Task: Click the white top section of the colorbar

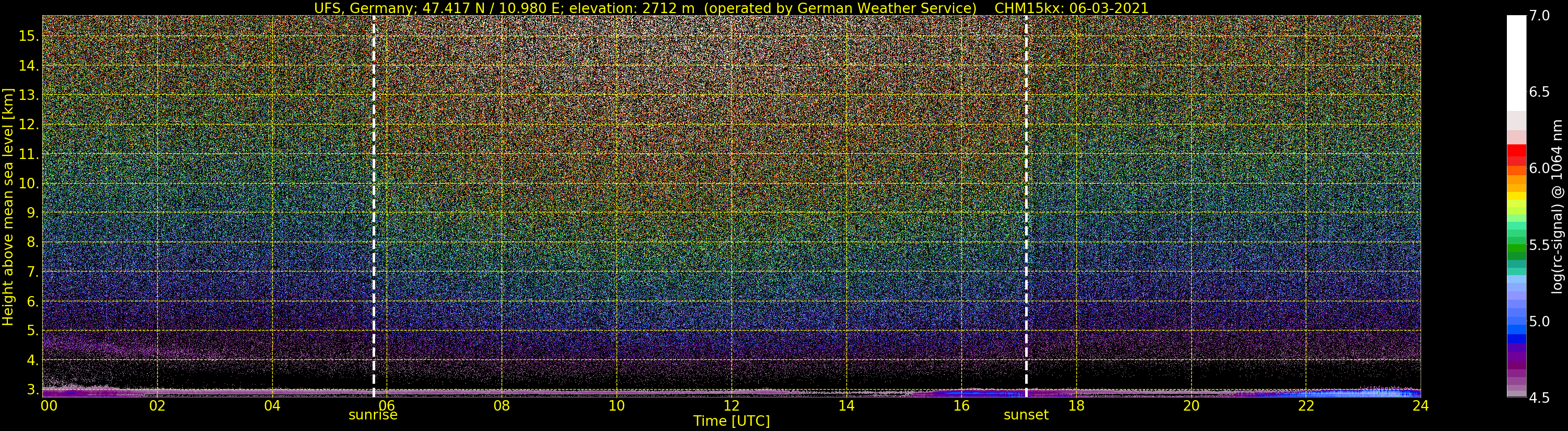Action: point(1516,63)
